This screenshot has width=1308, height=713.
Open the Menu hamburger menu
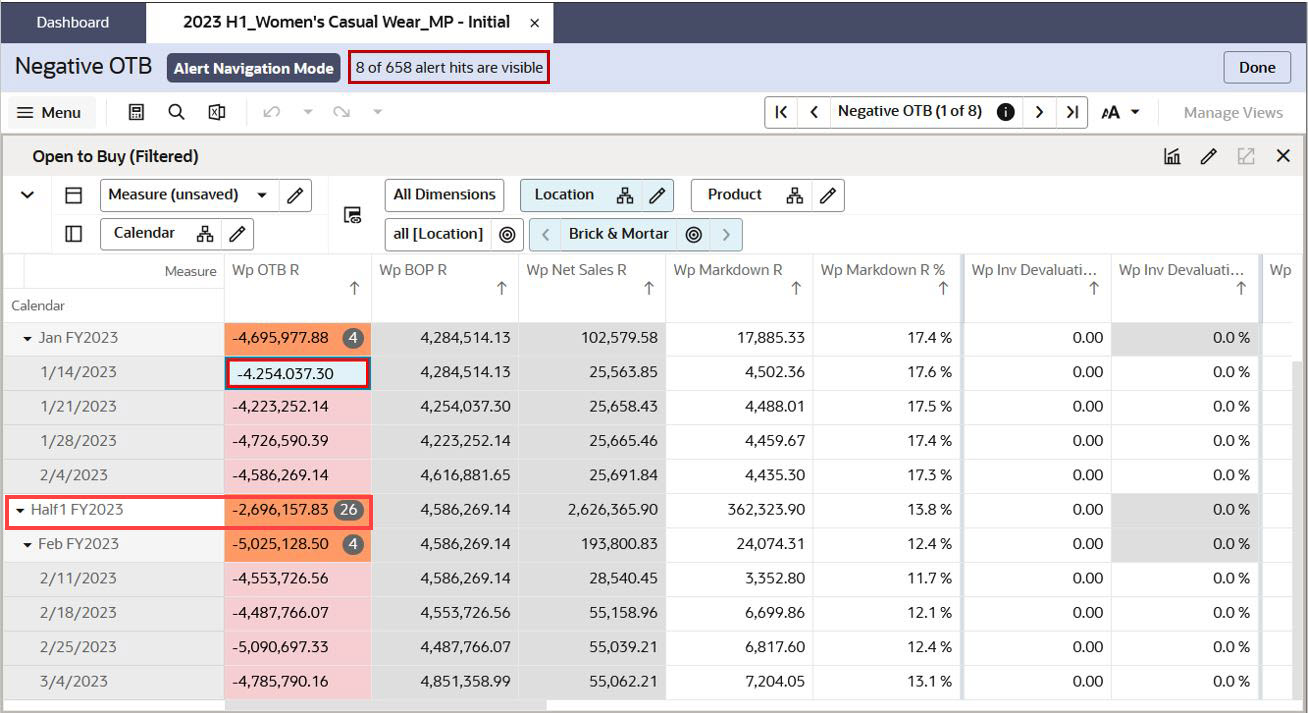[x=50, y=112]
